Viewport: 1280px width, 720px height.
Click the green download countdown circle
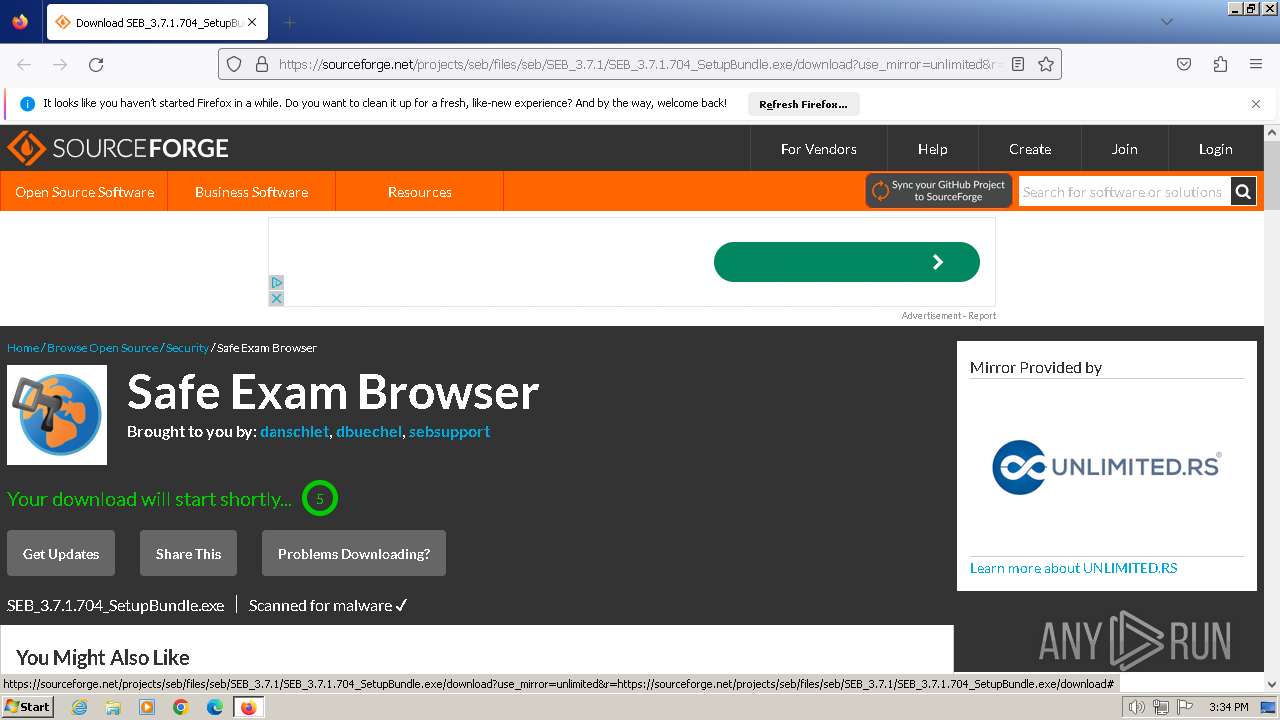[320, 498]
